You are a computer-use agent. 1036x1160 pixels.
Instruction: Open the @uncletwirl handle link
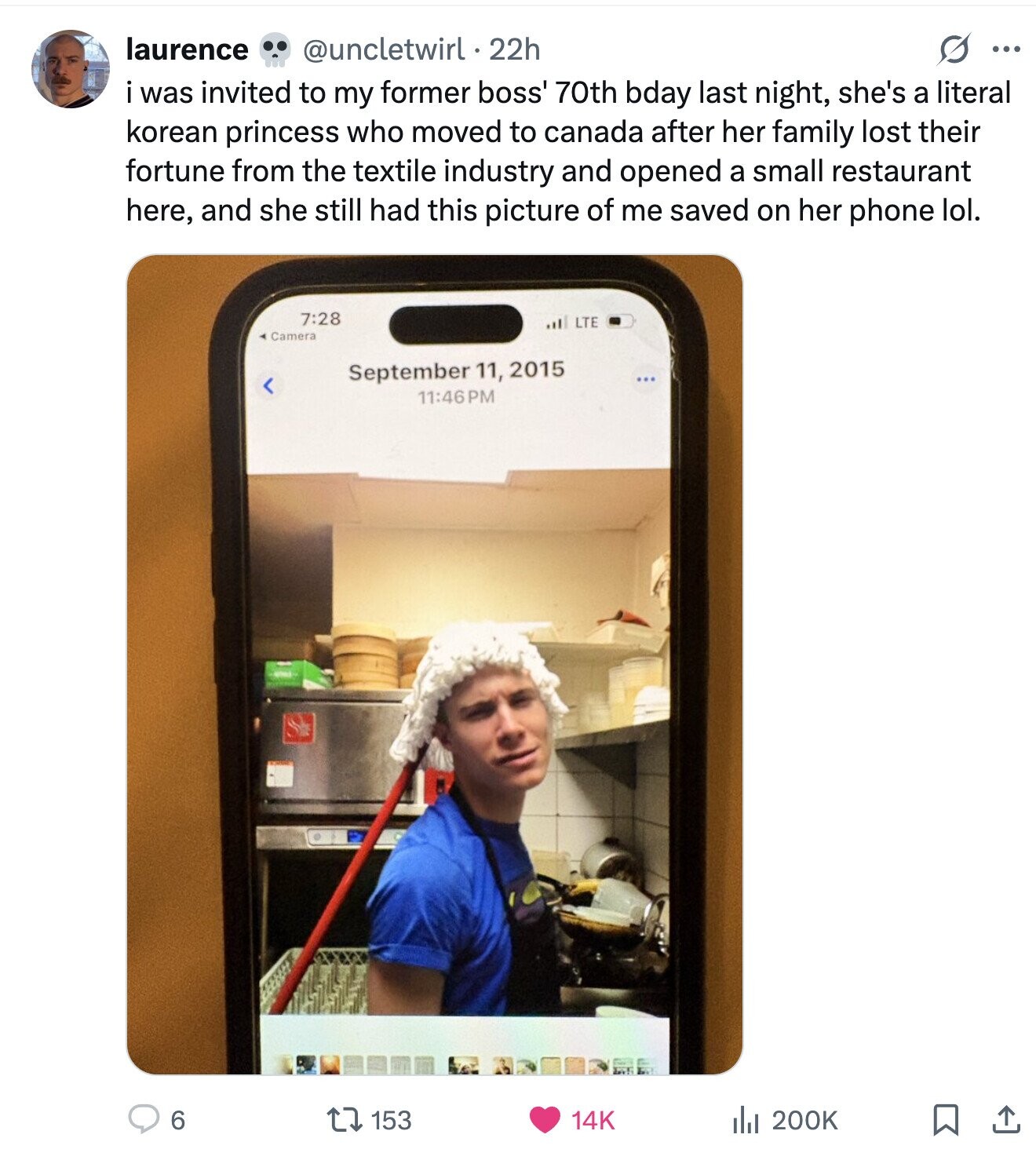[x=384, y=49]
